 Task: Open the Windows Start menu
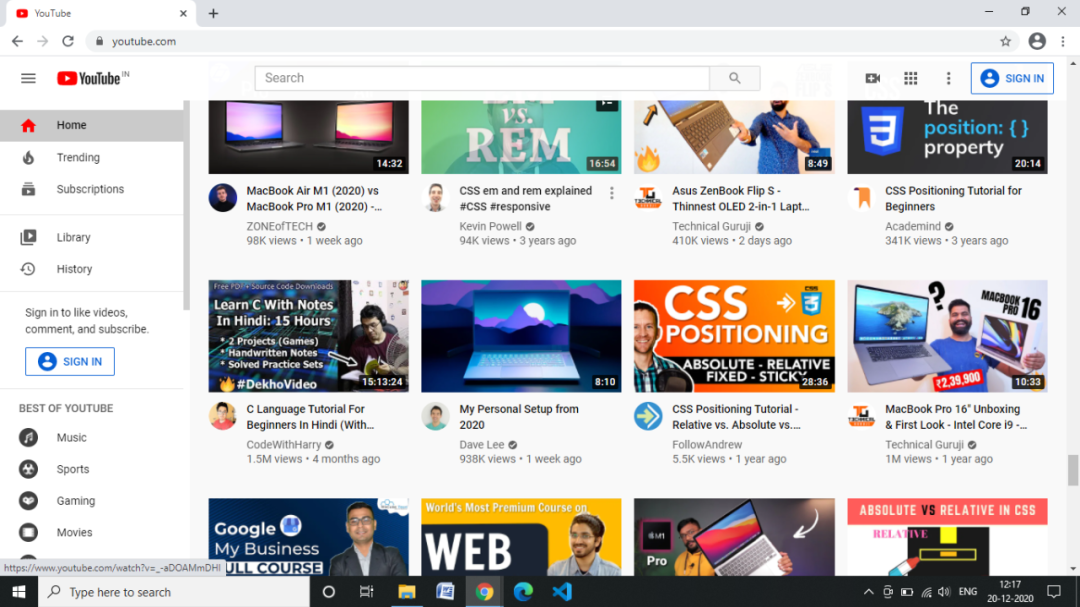tap(19, 592)
